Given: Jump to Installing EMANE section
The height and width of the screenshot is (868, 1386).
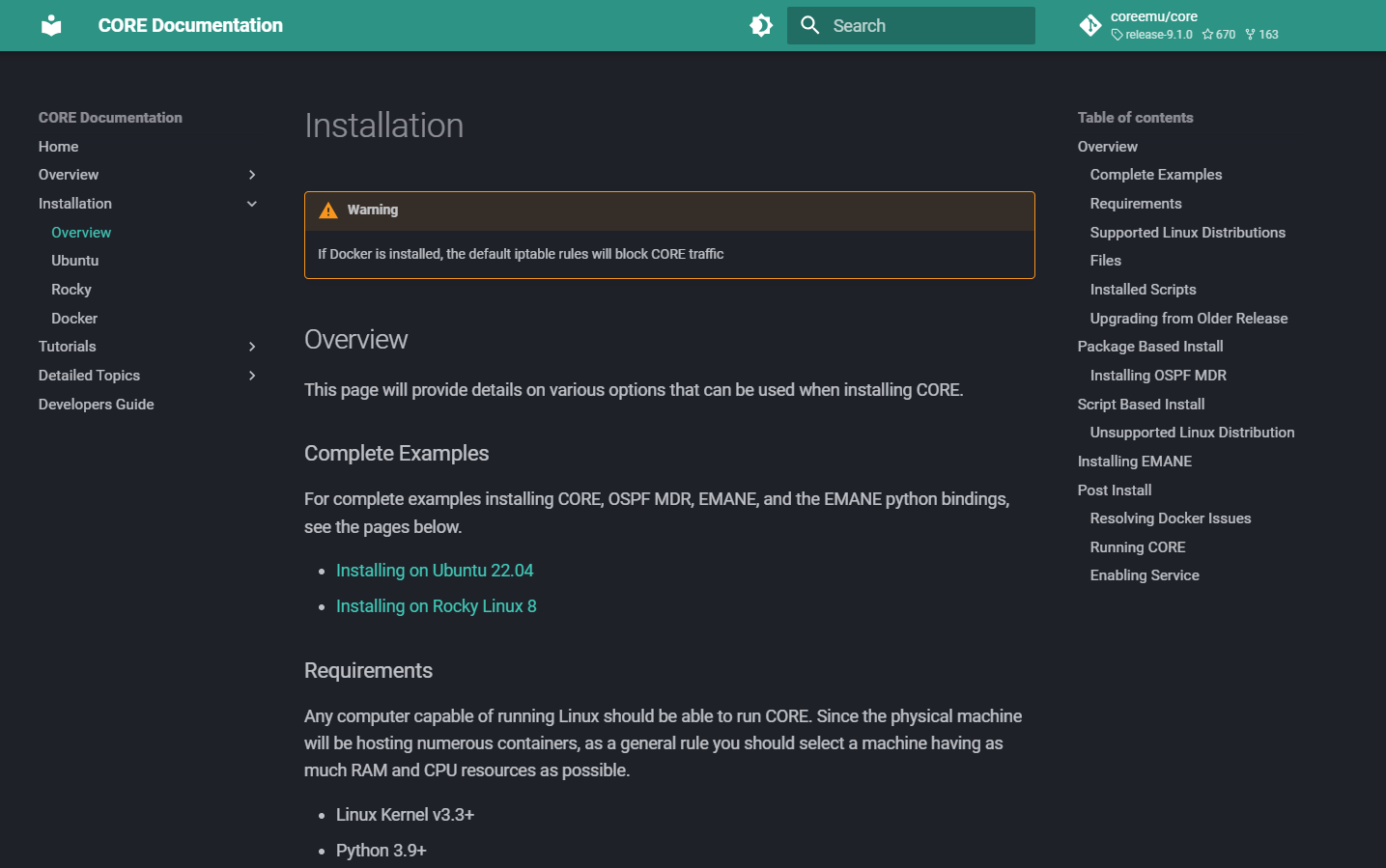Looking at the screenshot, I should click(1135, 462).
